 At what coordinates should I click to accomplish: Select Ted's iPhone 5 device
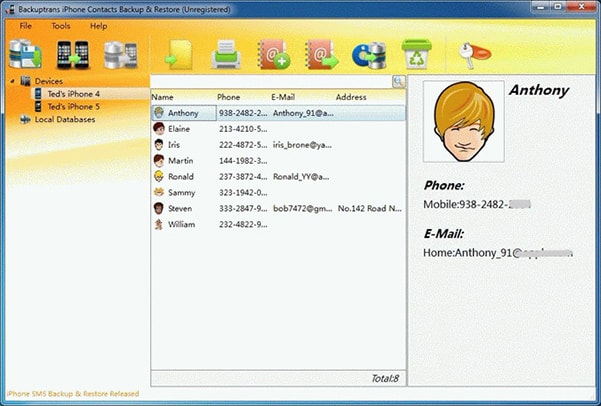click(73, 106)
